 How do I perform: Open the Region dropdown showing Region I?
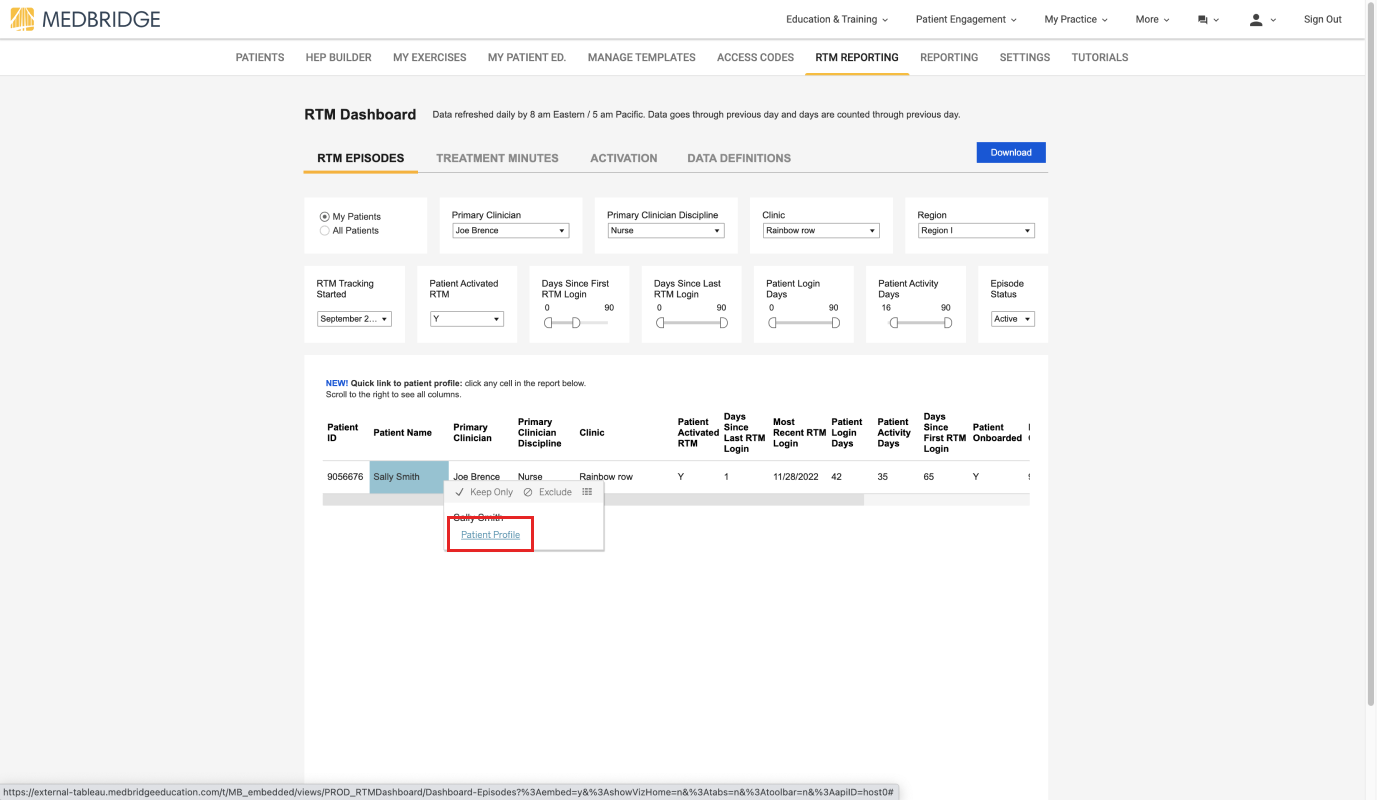[976, 231]
